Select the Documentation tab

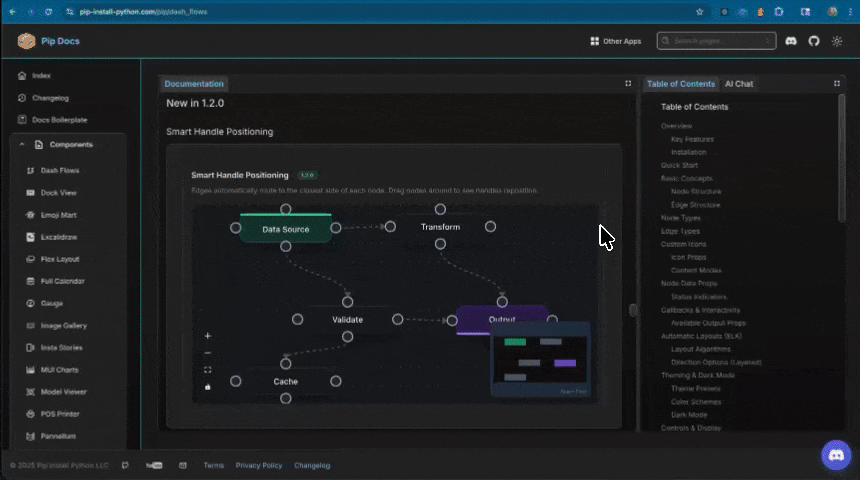194,84
